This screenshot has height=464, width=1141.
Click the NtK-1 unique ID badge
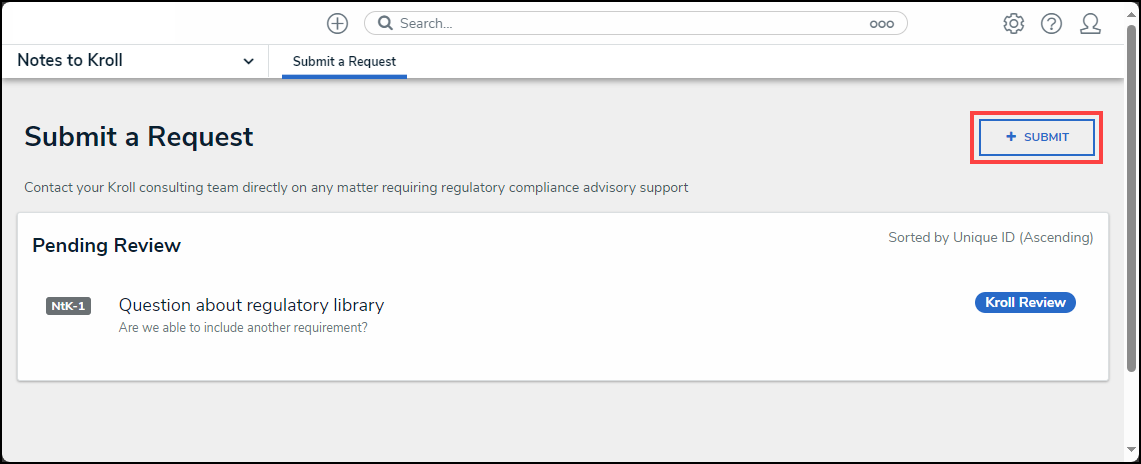[x=68, y=306]
